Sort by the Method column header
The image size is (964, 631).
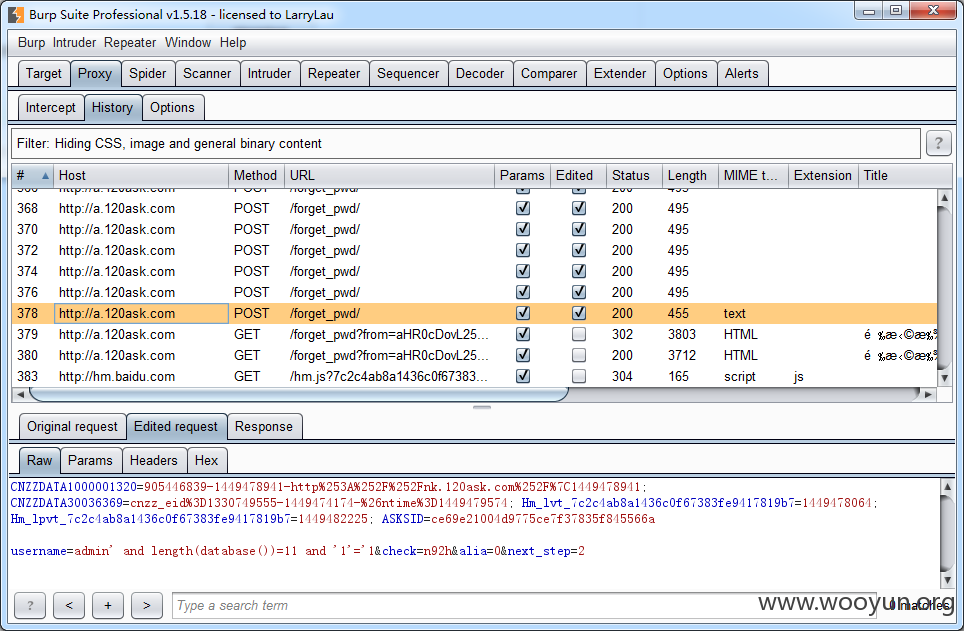pos(256,176)
